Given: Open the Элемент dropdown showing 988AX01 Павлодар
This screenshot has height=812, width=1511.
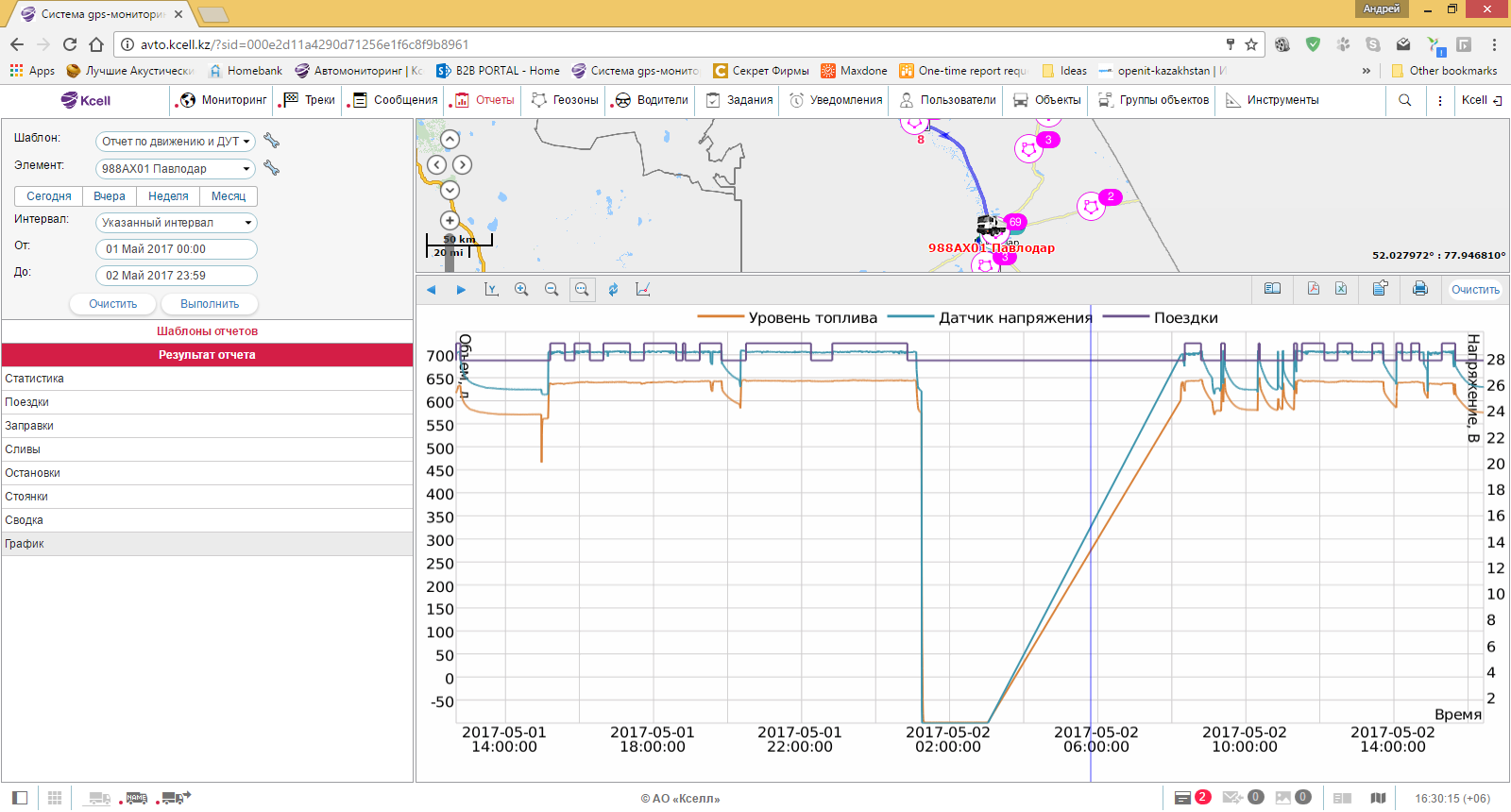Looking at the screenshot, I should (x=176, y=169).
